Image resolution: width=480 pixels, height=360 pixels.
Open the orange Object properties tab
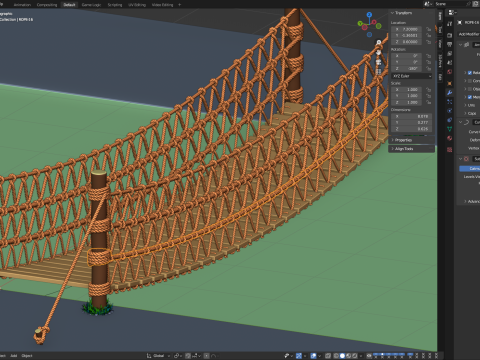tap(450, 83)
